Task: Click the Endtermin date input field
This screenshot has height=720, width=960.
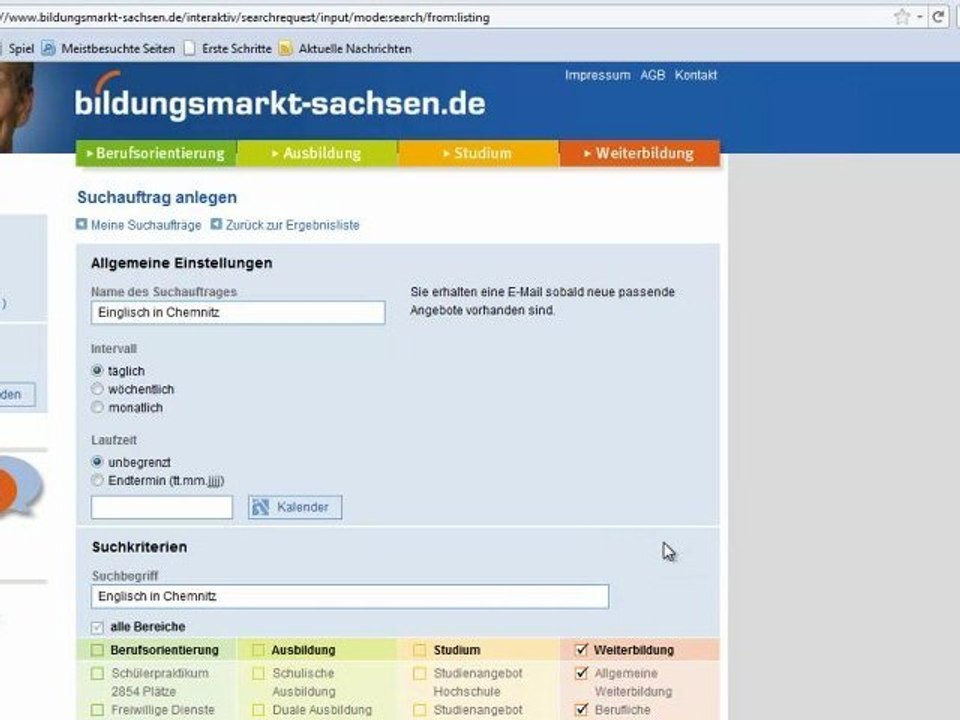Action: 162,508
